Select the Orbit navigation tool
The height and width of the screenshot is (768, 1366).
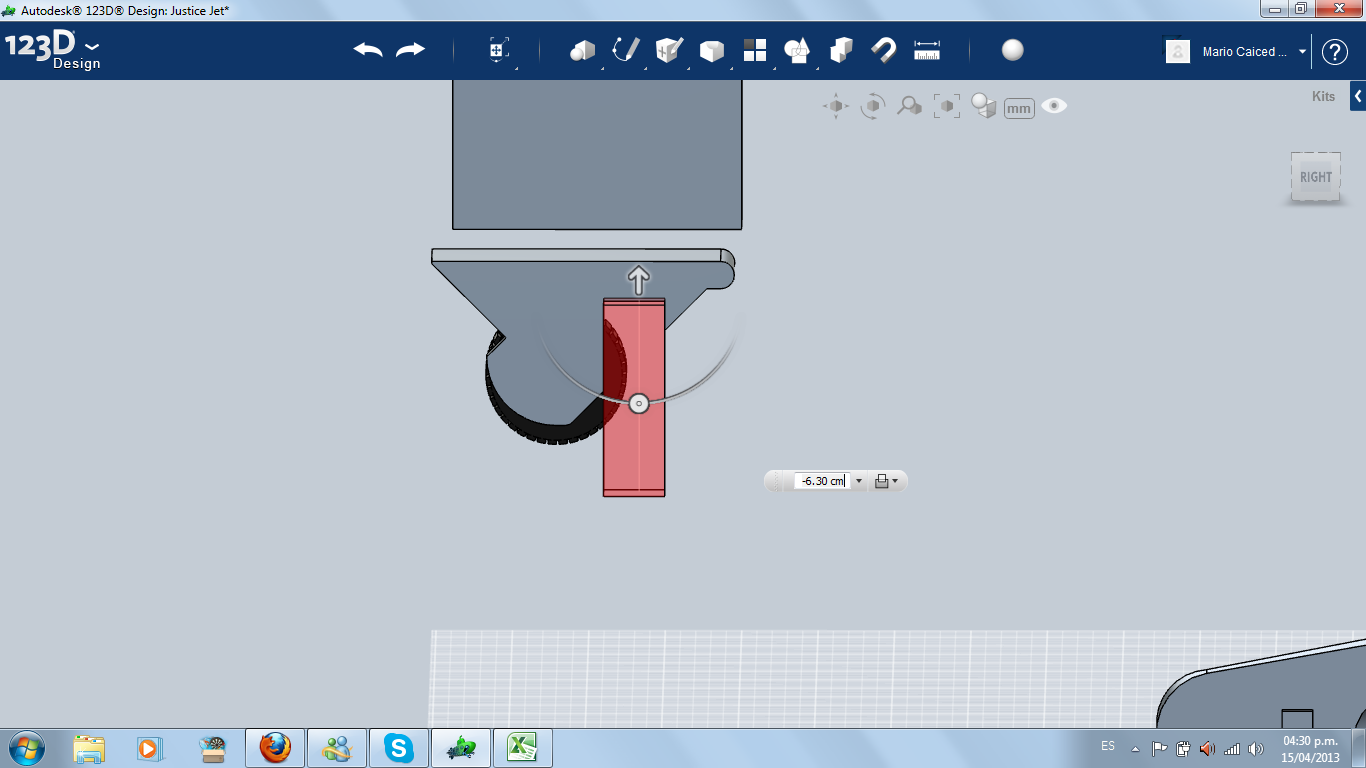(x=873, y=106)
